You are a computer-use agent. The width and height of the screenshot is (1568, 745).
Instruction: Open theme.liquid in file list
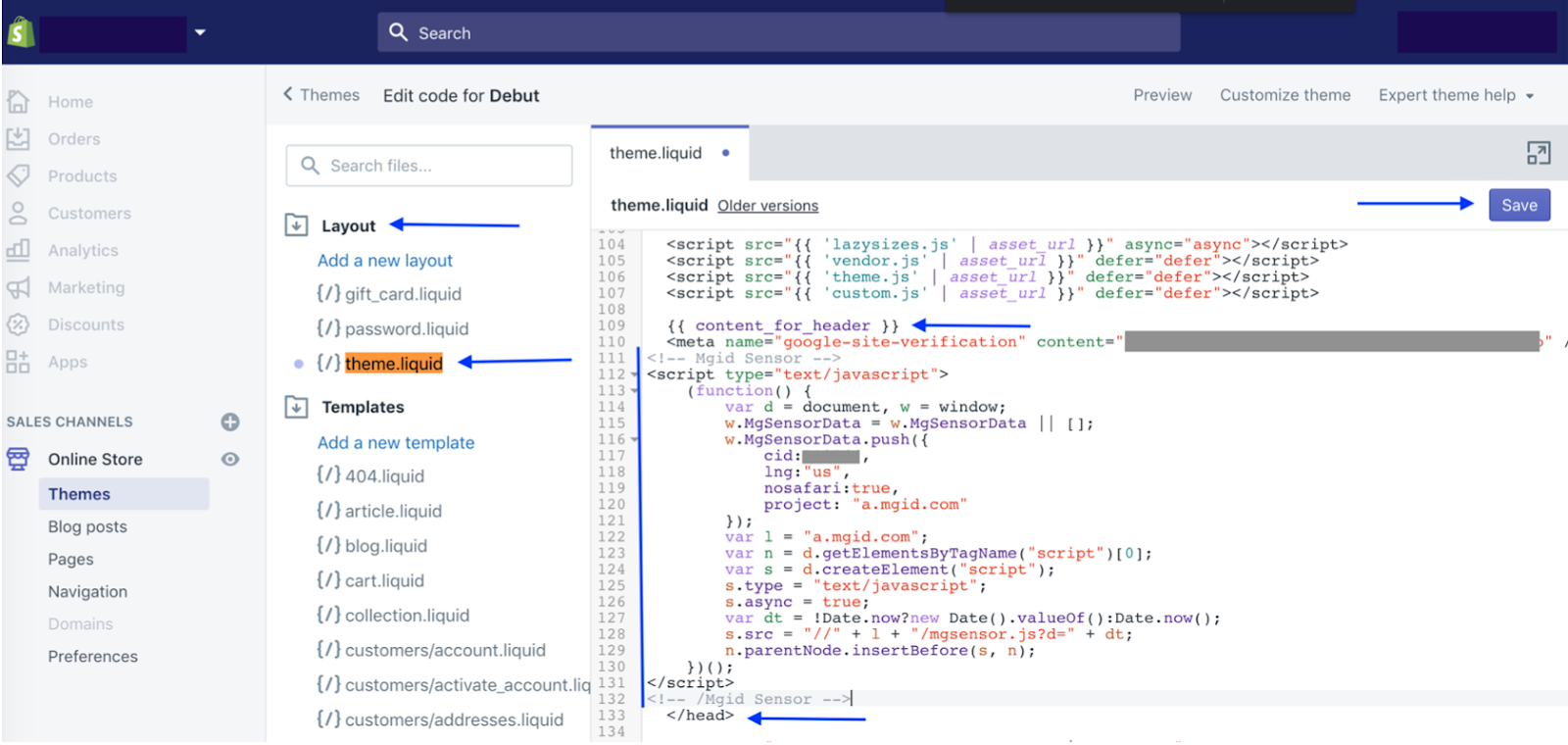(x=394, y=364)
